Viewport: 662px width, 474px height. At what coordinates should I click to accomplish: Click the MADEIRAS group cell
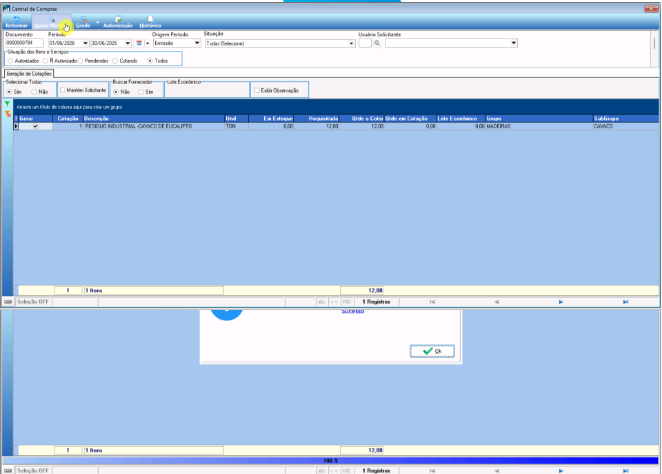[x=539, y=126]
